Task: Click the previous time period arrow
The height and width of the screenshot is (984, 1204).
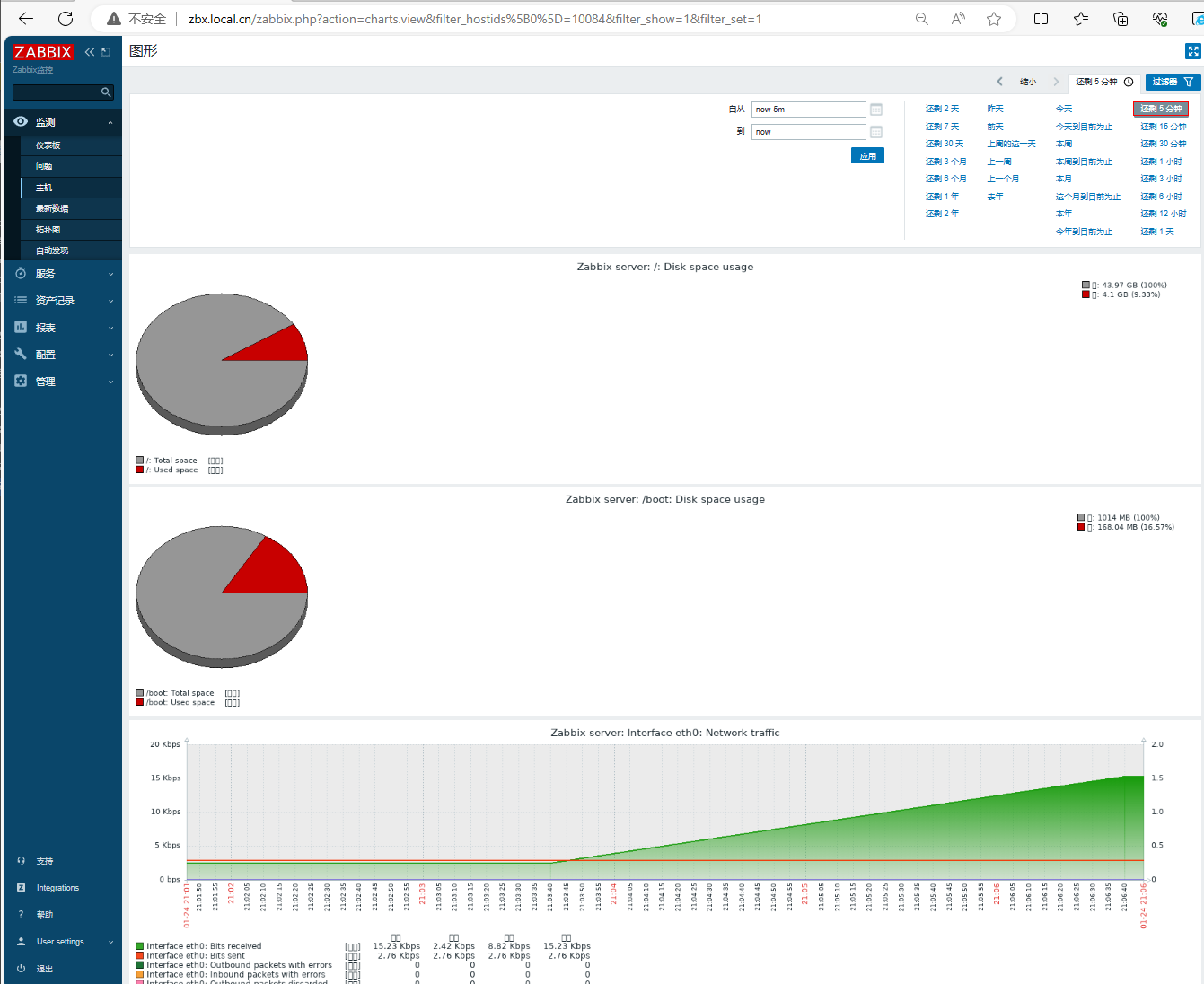Action: [999, 82]
